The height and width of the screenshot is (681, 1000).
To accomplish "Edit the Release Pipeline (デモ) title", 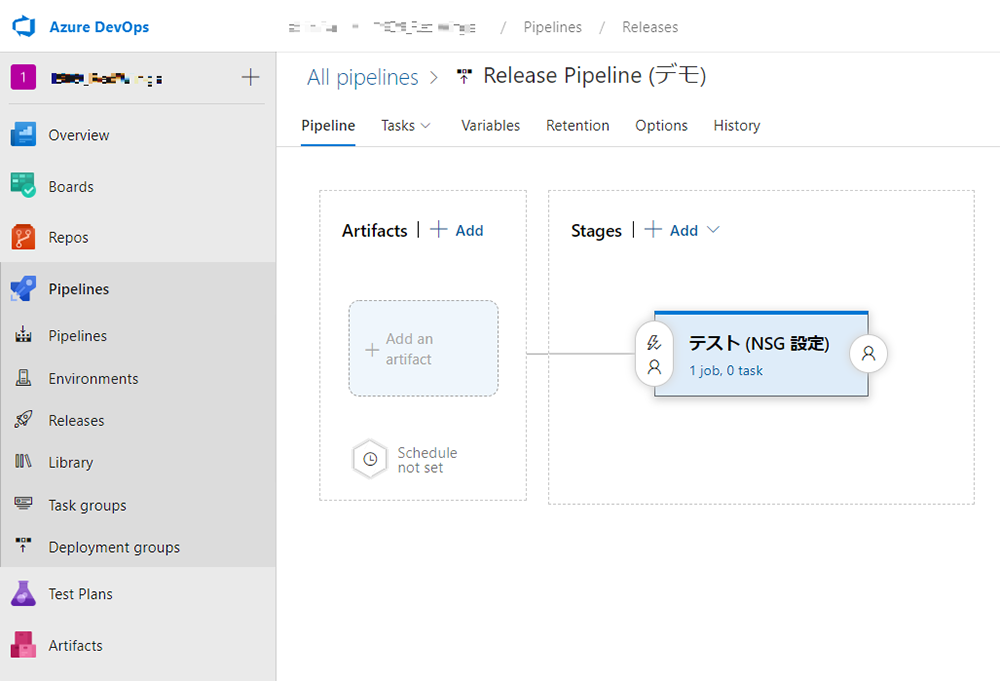I will coord(594,76).
